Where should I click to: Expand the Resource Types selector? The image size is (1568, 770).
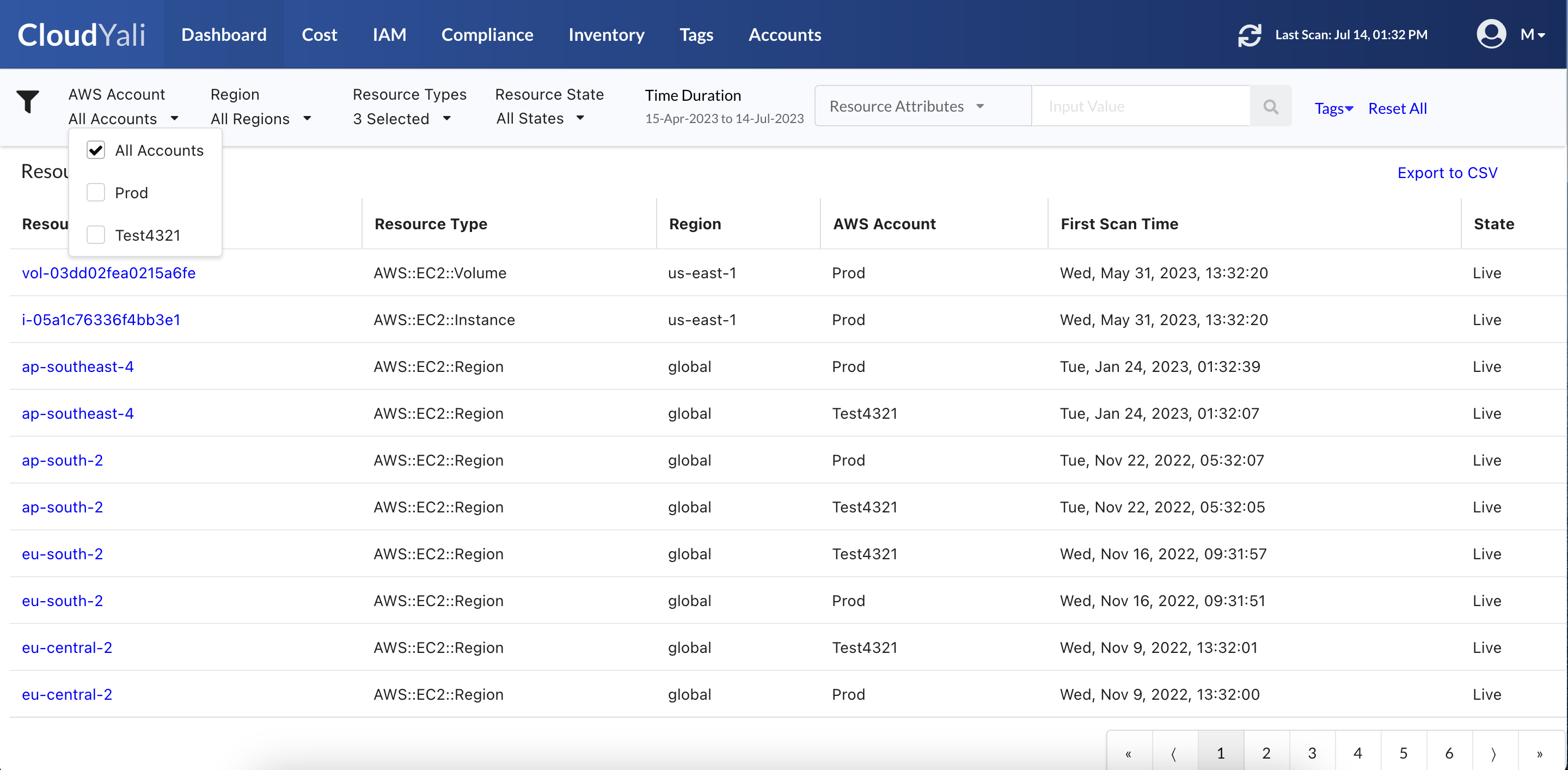(x=402, y=118)
